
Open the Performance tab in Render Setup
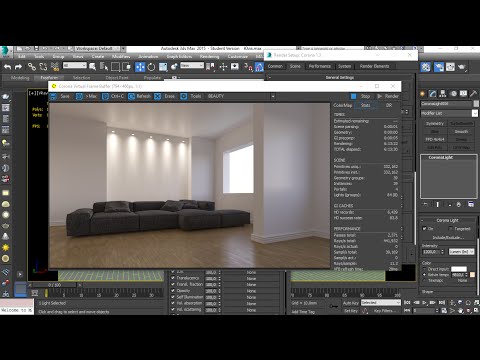click(319, 66)
